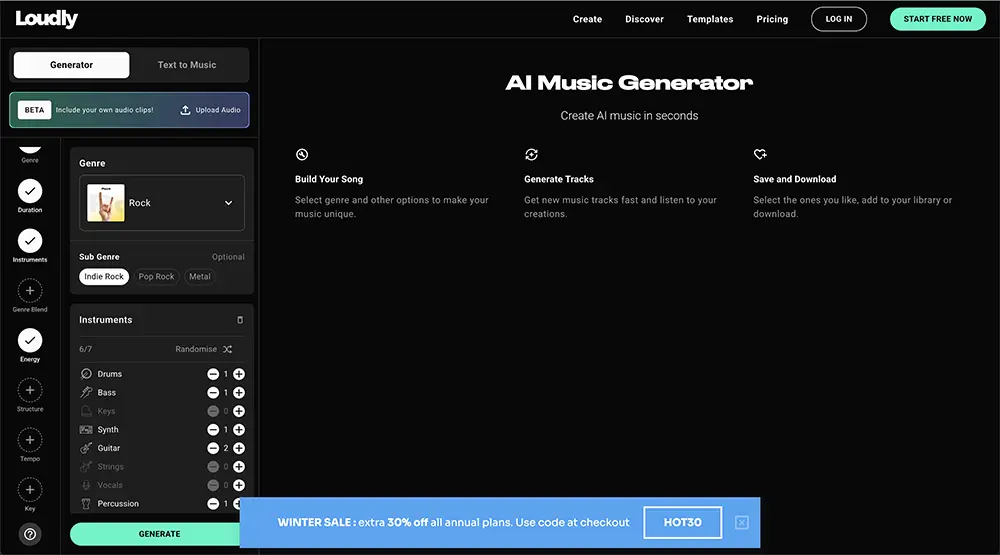This screenshot has width=1000, height=555.
Task: Close the Winter Sale banner
Action: [x=742, y=523]
